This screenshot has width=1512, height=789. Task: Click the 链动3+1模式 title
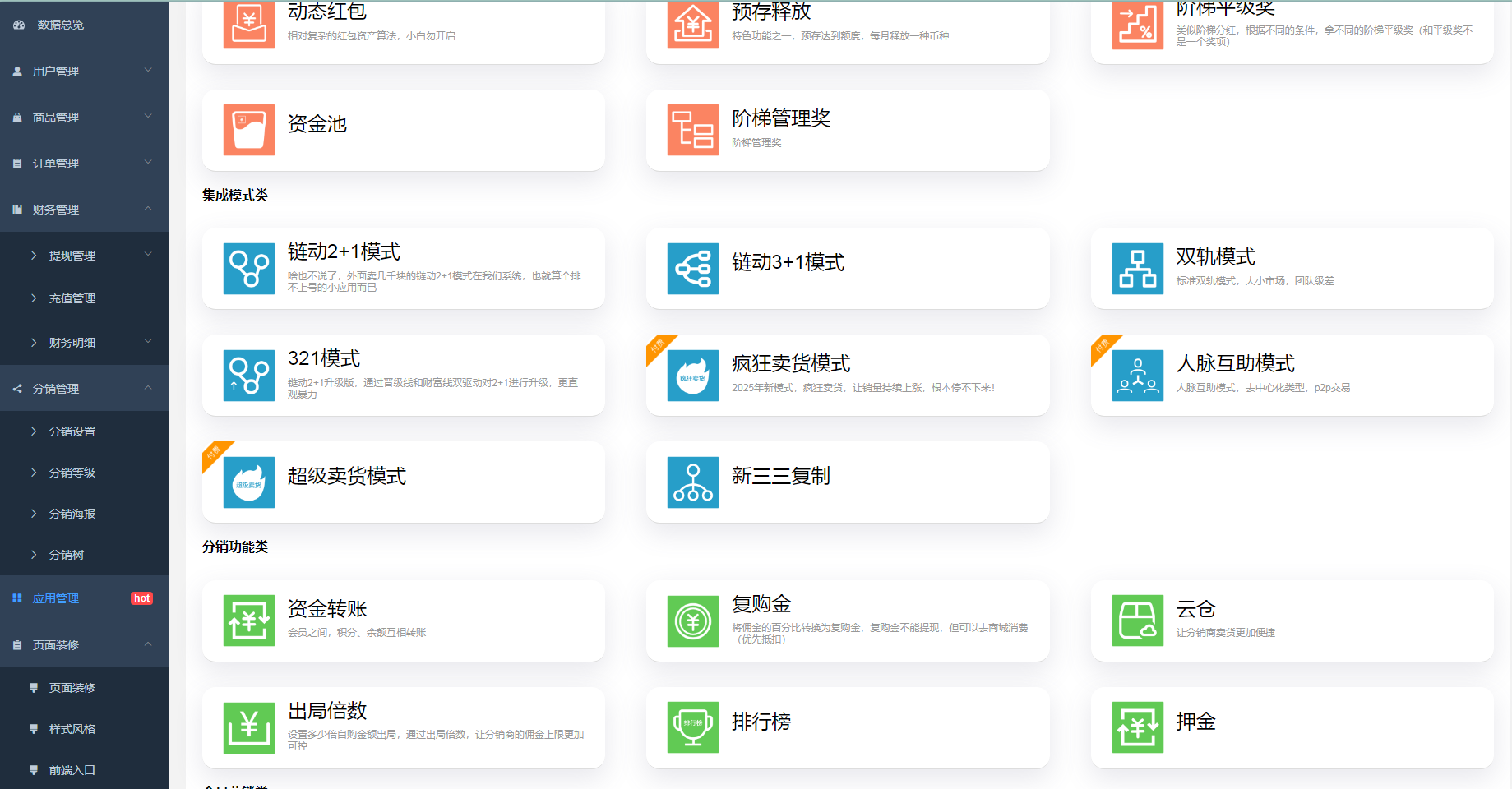(x=788, y=262)
